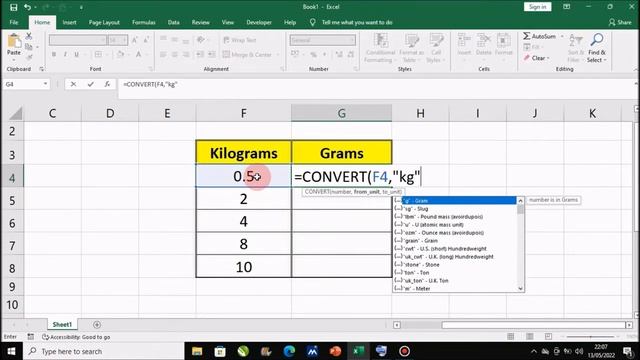Image resolution: width=640 pixels, height=360 pixels.
Task: Click the Undo arrow in quick access toolbar
Action: [27, 7]
